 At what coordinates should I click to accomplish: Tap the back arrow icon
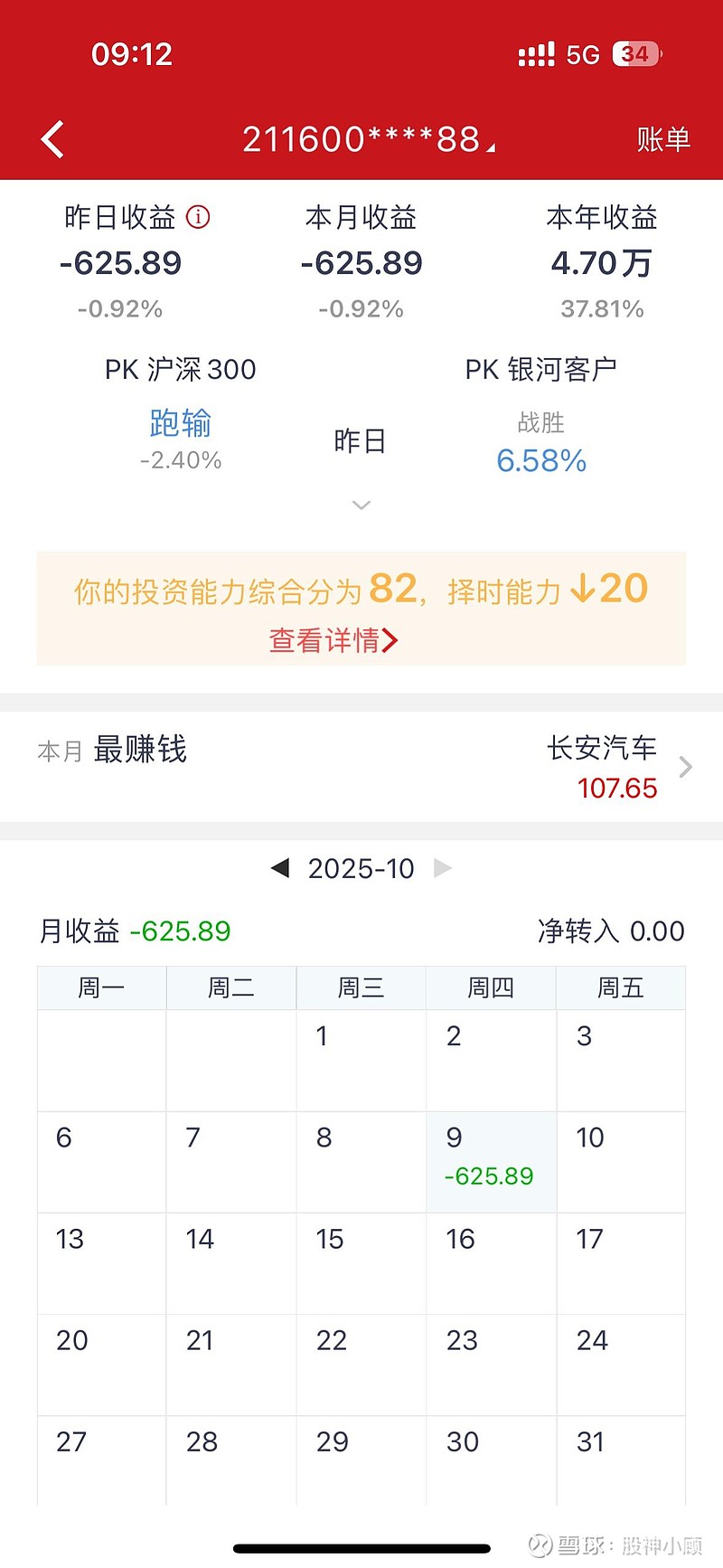(52, 140)
